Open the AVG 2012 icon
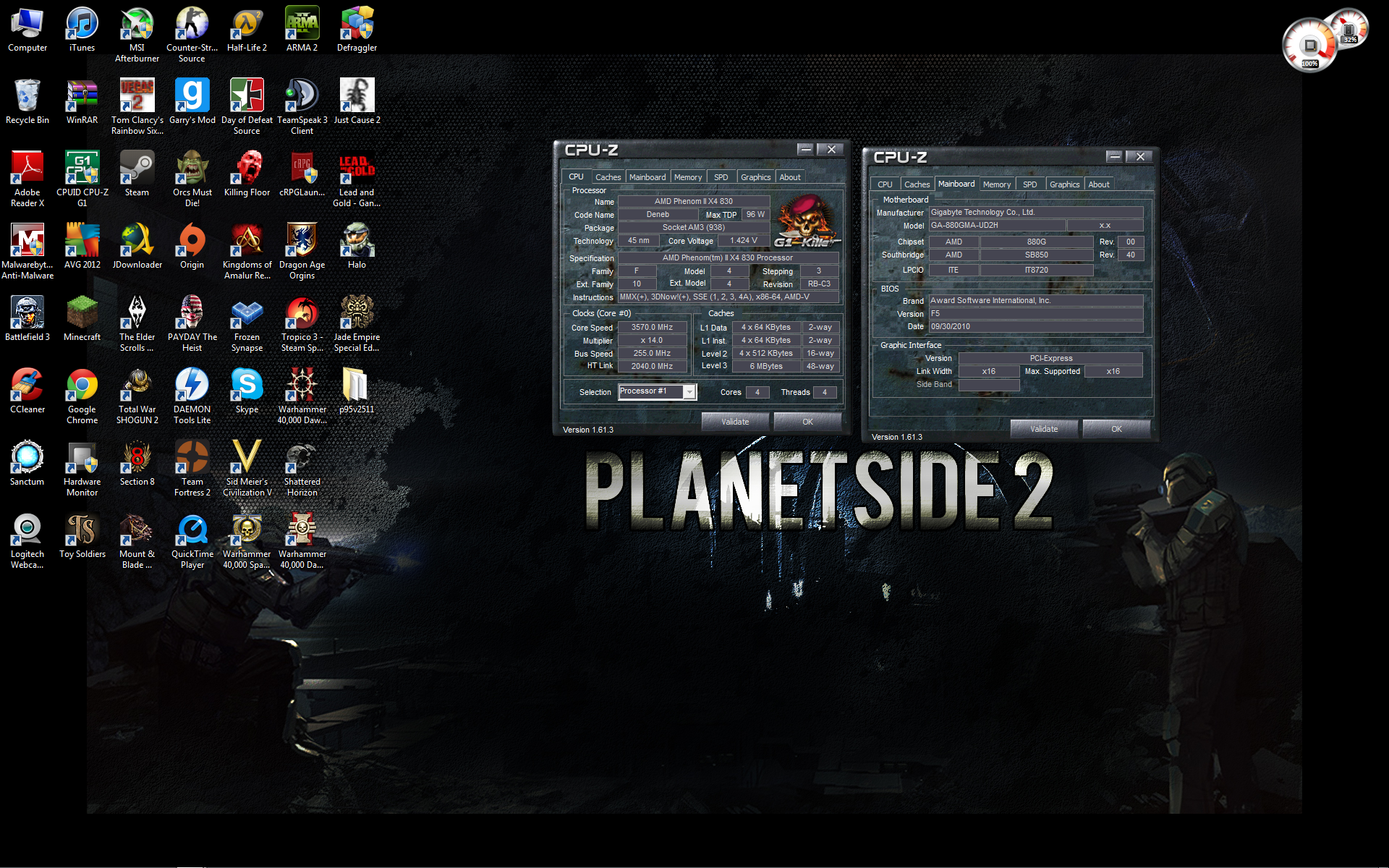 (82, 247)
